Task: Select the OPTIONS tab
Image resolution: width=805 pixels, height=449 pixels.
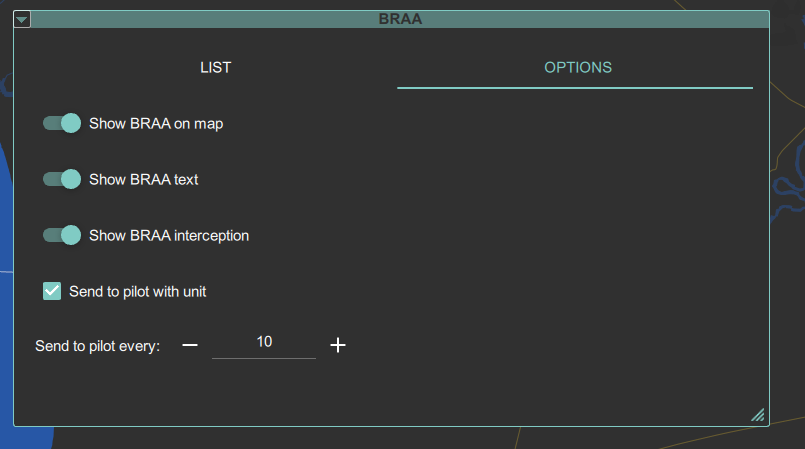Action: (578, 68)
